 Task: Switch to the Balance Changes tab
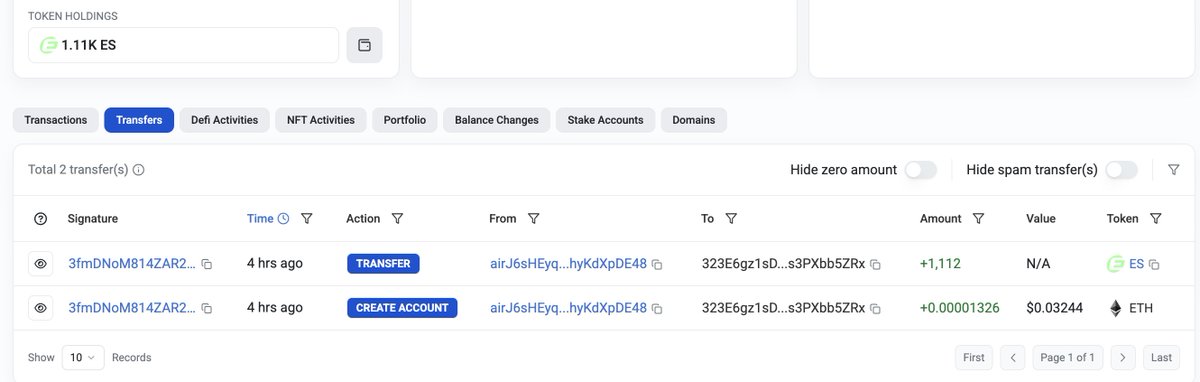click(496, 120)
